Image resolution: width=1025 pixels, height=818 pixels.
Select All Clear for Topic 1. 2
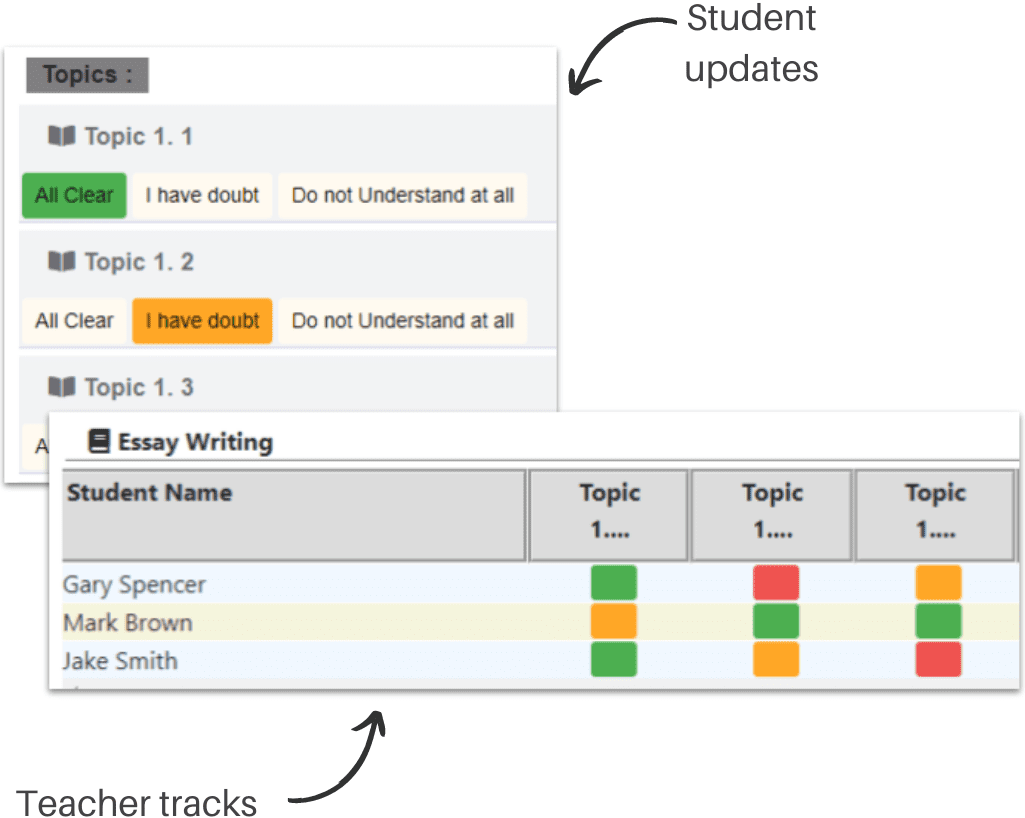(x=74, y=320)
